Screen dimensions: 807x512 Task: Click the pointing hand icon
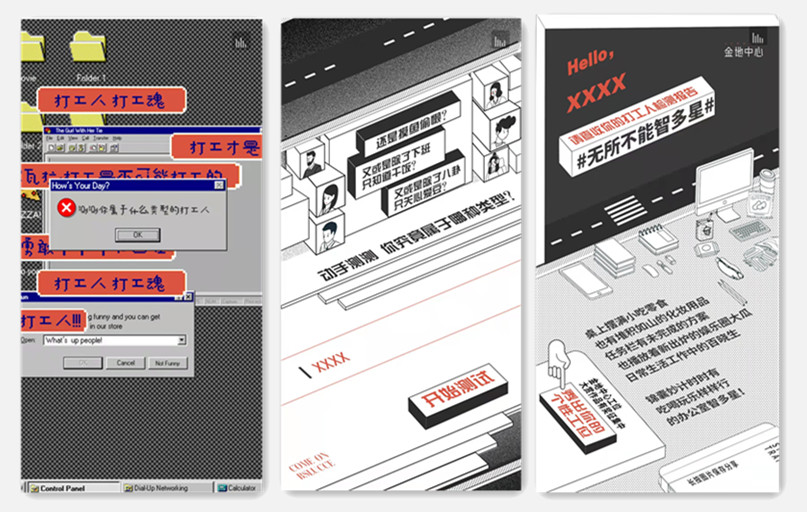pyautogui.click(x=557, y=364)
